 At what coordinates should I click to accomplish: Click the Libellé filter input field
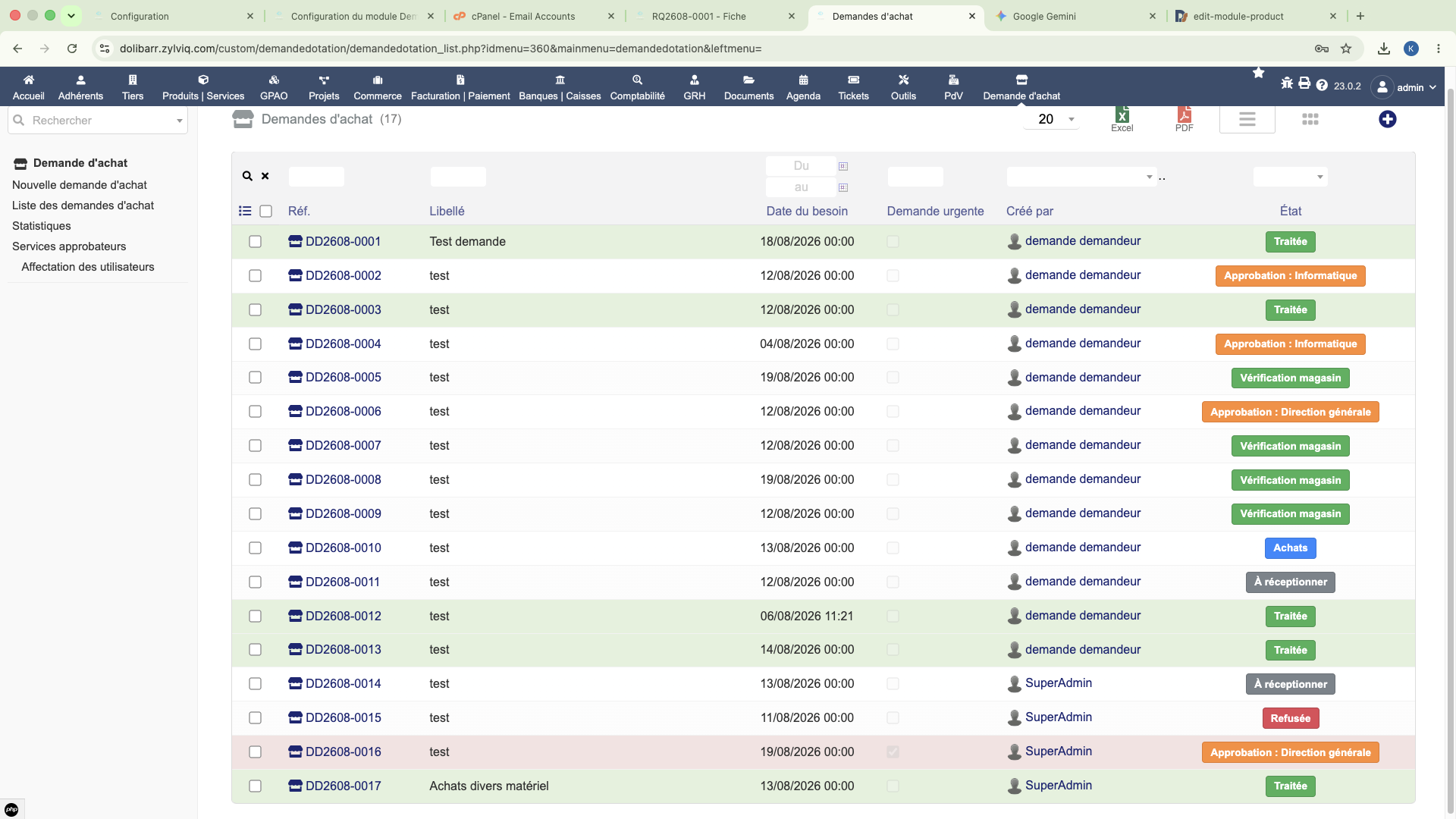(x=458, y=177)
